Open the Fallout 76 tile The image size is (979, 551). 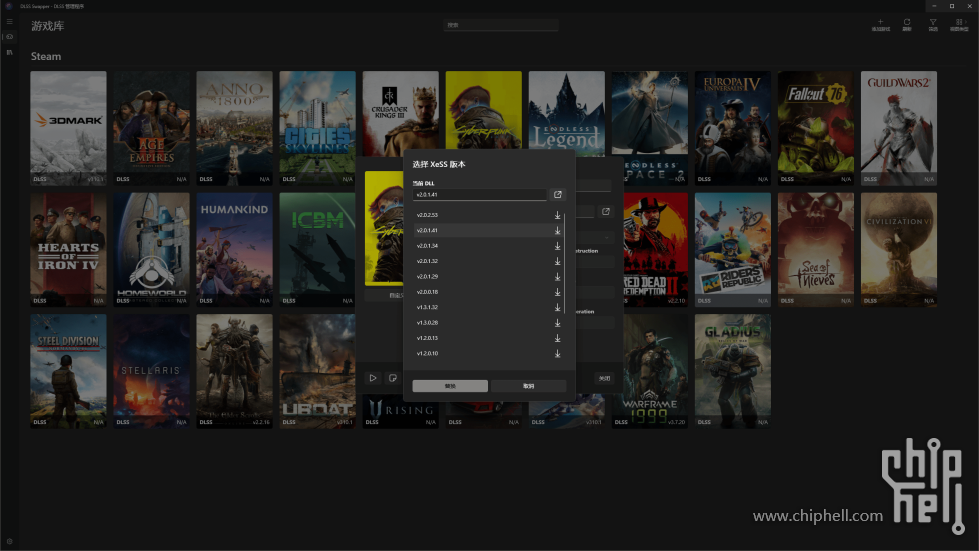(816, 128)
